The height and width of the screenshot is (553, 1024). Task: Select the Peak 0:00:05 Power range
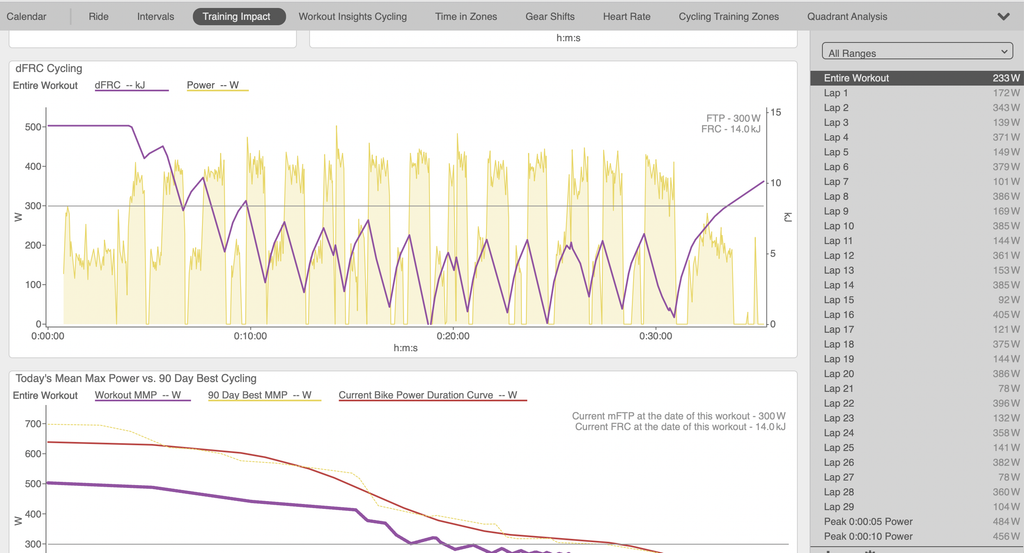(917, 522)
